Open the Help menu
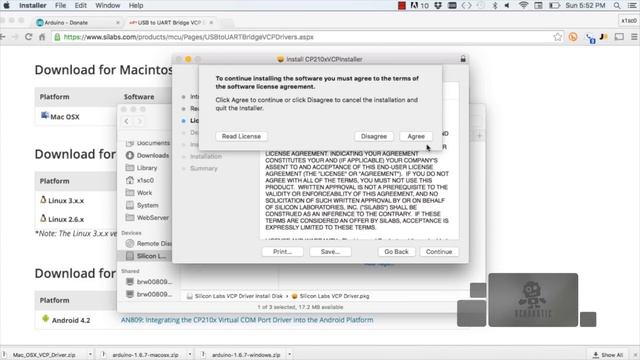640x360 pixels. tap(136, 5)
